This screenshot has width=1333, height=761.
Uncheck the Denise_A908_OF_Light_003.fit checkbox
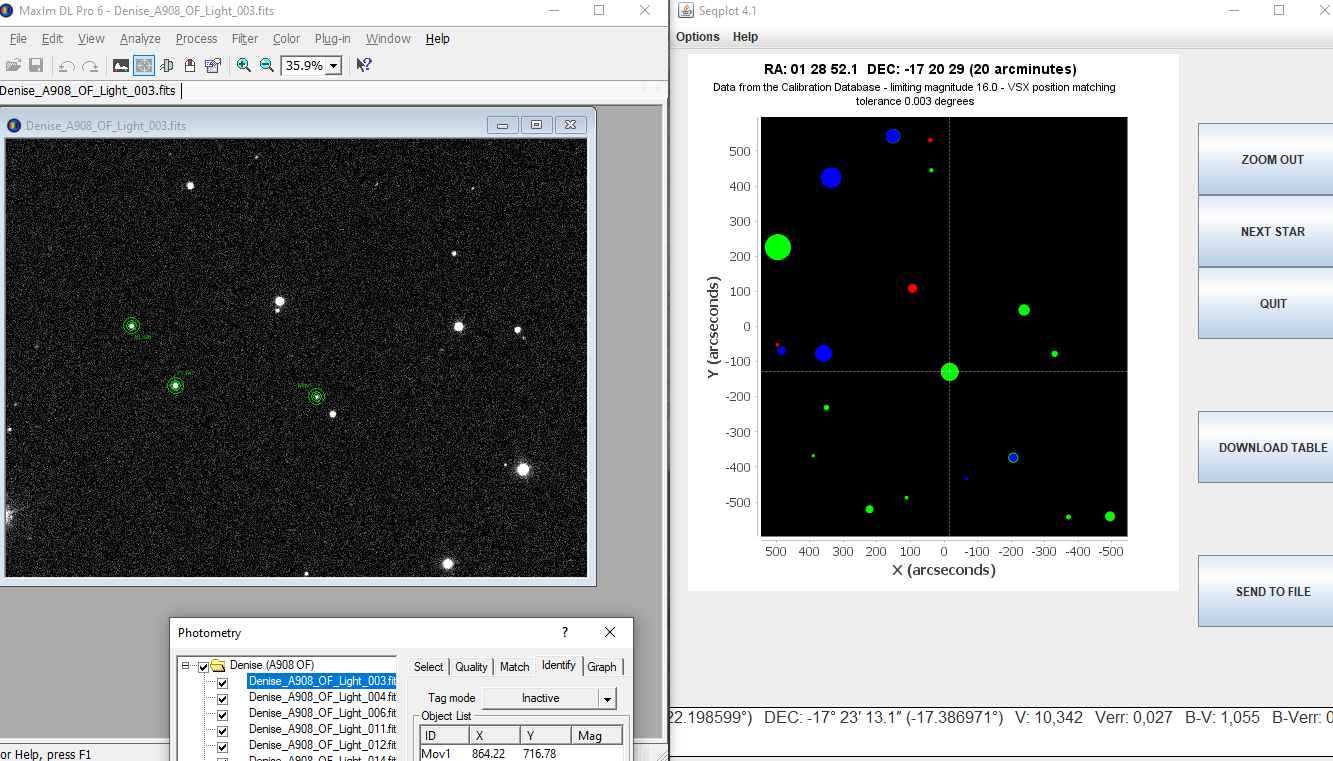tap(223, 682)
